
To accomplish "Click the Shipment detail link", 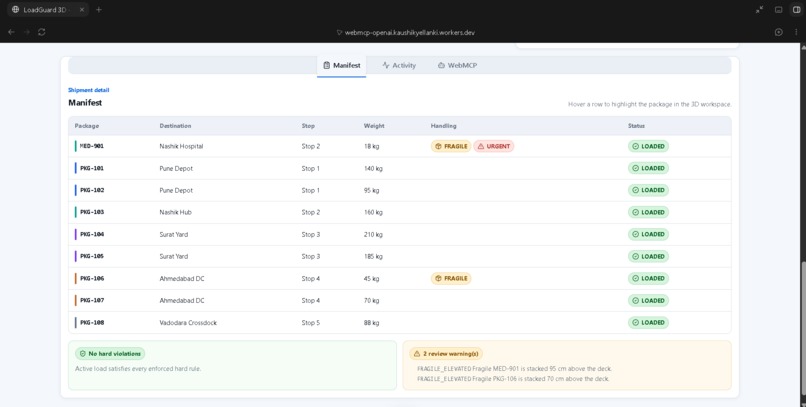I will pos(88,90).
